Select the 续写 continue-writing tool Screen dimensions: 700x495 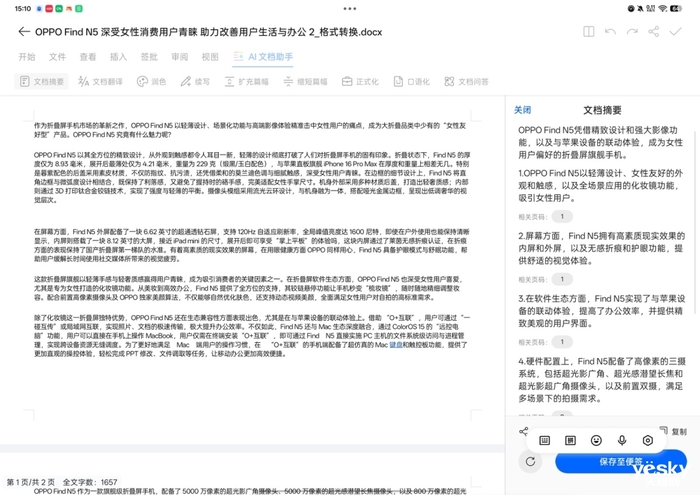point(195,81)
